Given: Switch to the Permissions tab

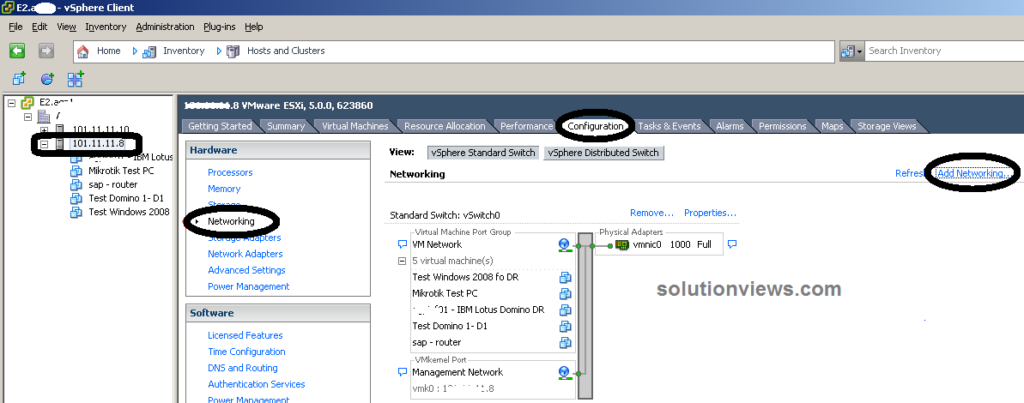Looking at the screenshot, I should coord(782,126).
